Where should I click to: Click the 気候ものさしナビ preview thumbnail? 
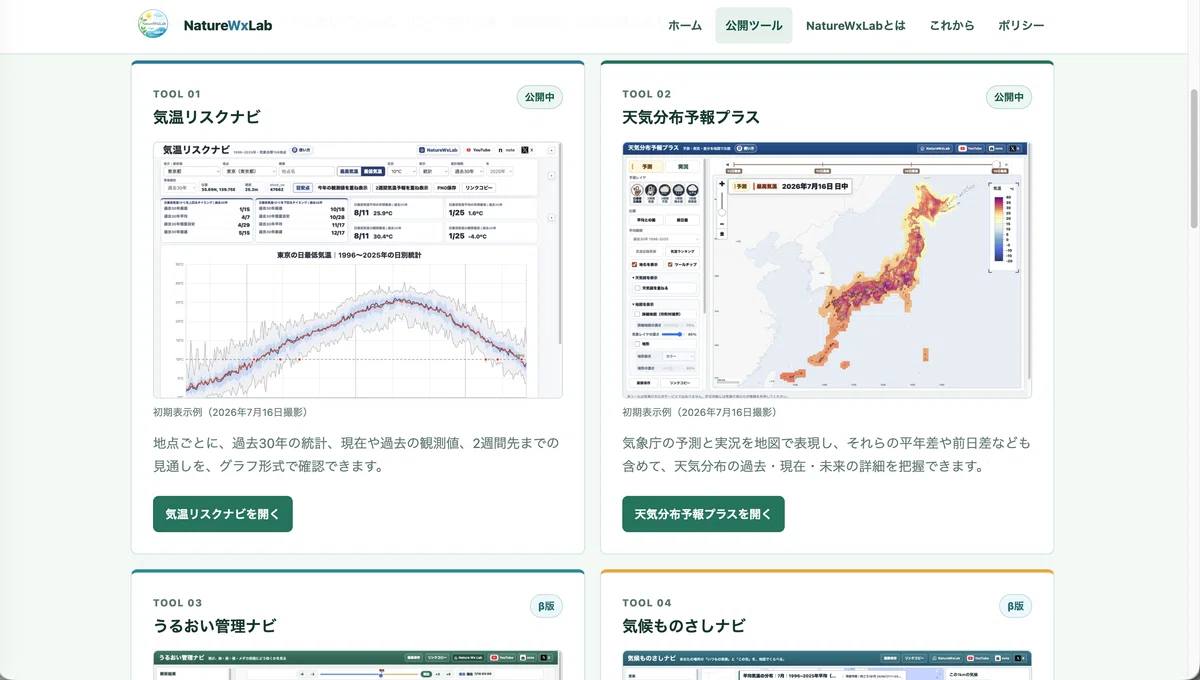(826, 665)
